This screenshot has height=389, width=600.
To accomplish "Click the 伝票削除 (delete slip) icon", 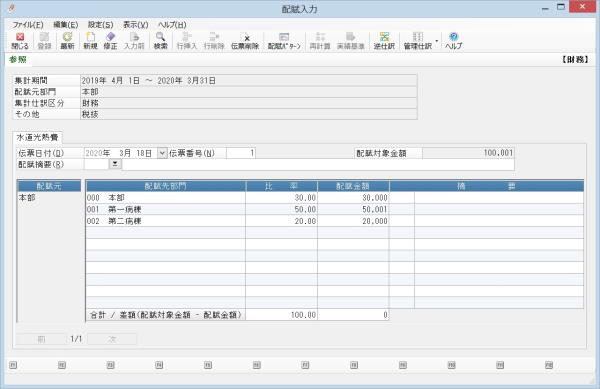I will click(x=245, y=41).
